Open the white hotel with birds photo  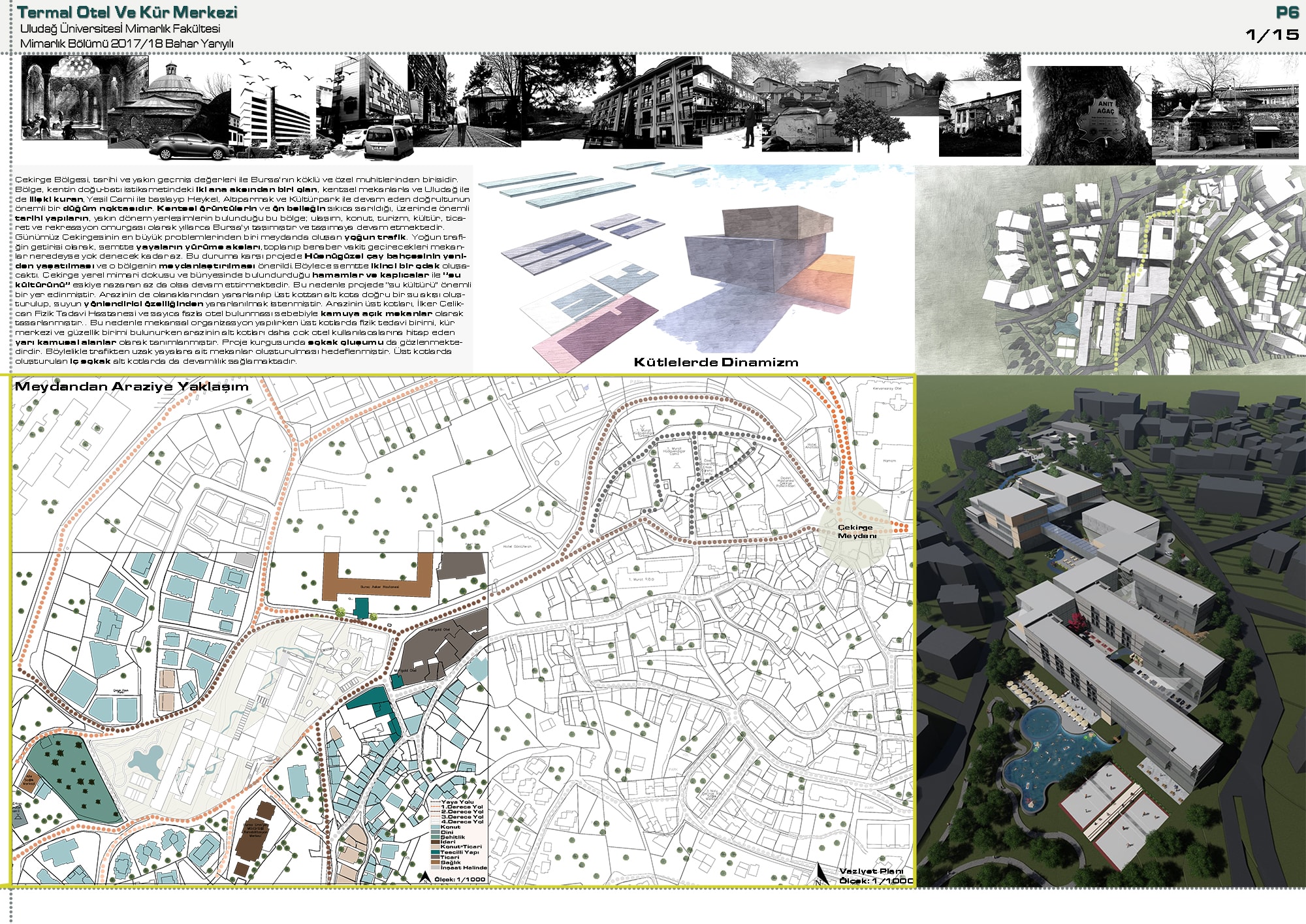[273, 108]
